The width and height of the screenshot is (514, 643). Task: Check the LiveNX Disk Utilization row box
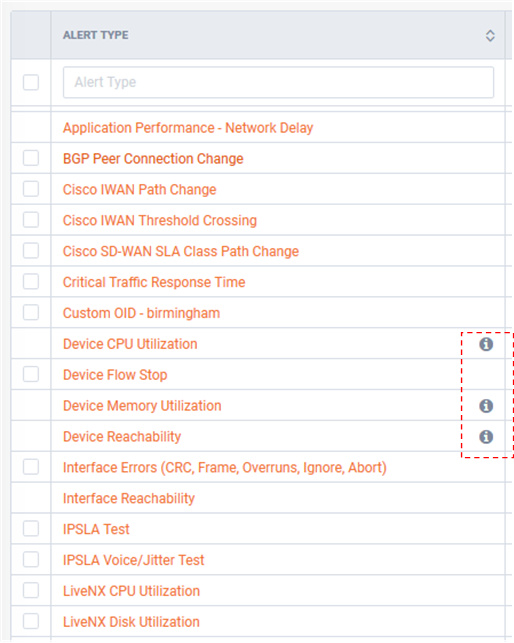click(x=31, y=621)
